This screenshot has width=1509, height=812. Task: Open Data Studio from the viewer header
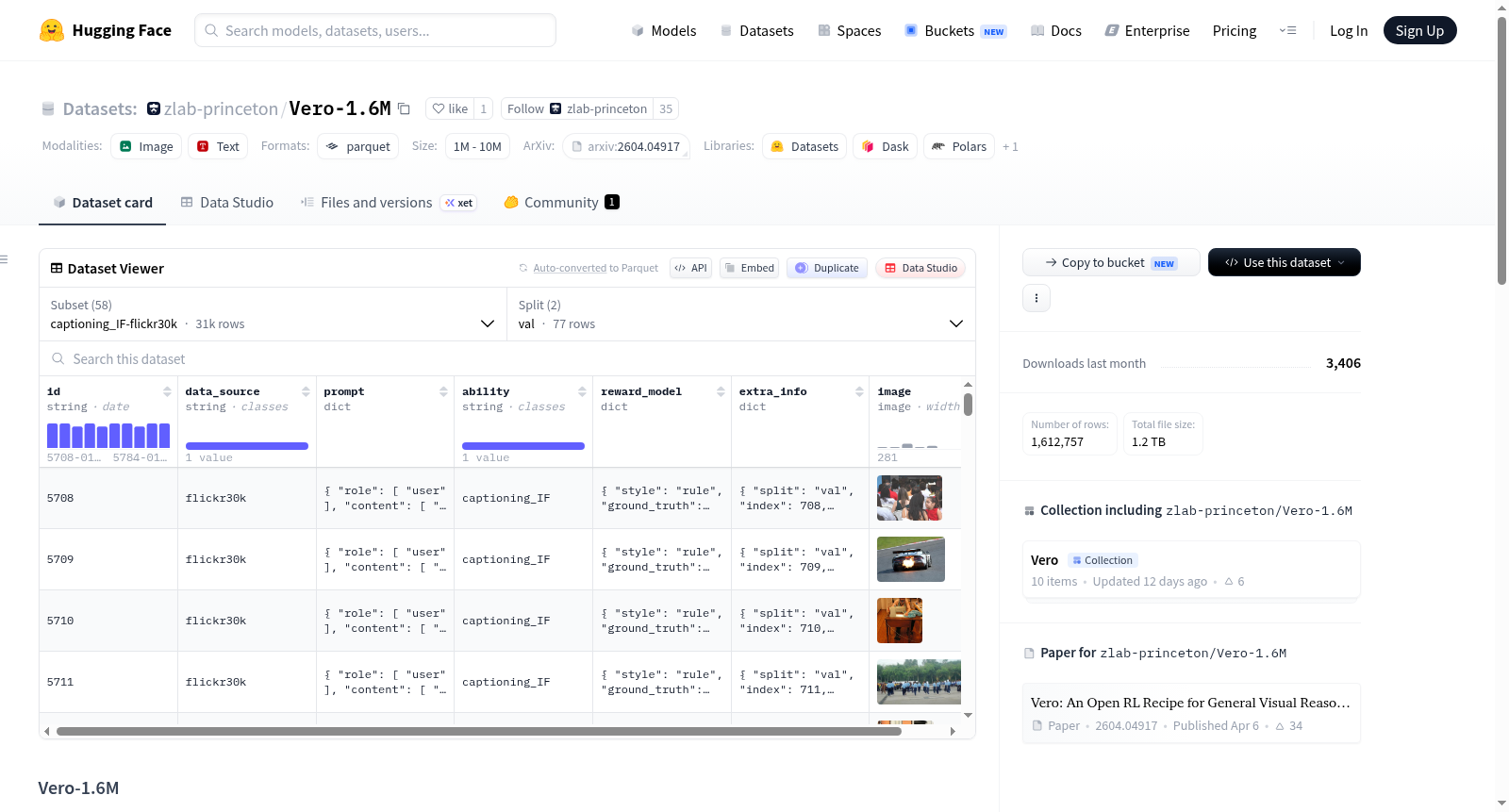click(920, 268)
